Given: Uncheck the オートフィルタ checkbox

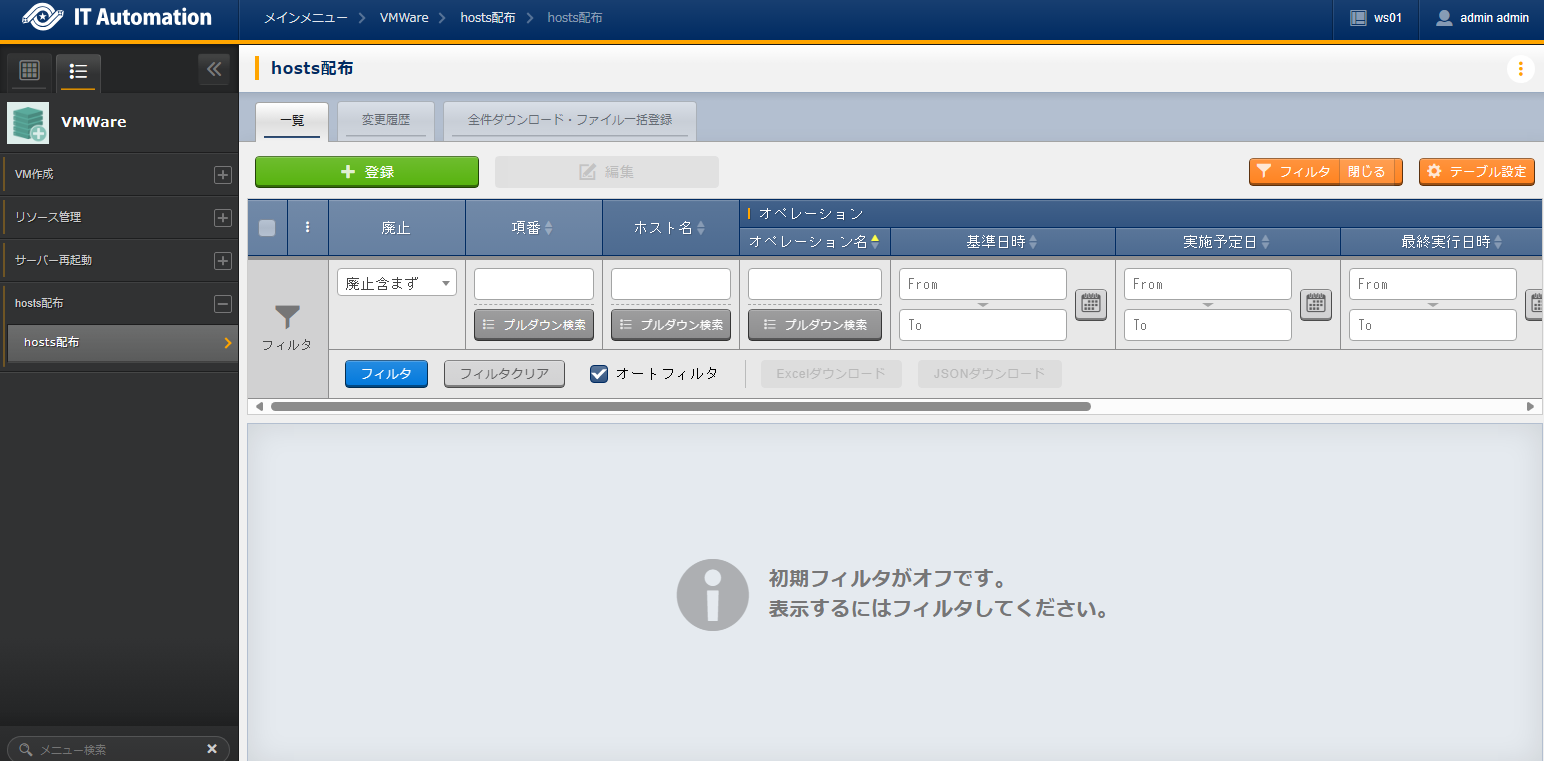Looking at the screenshot, I should (599, 374).
